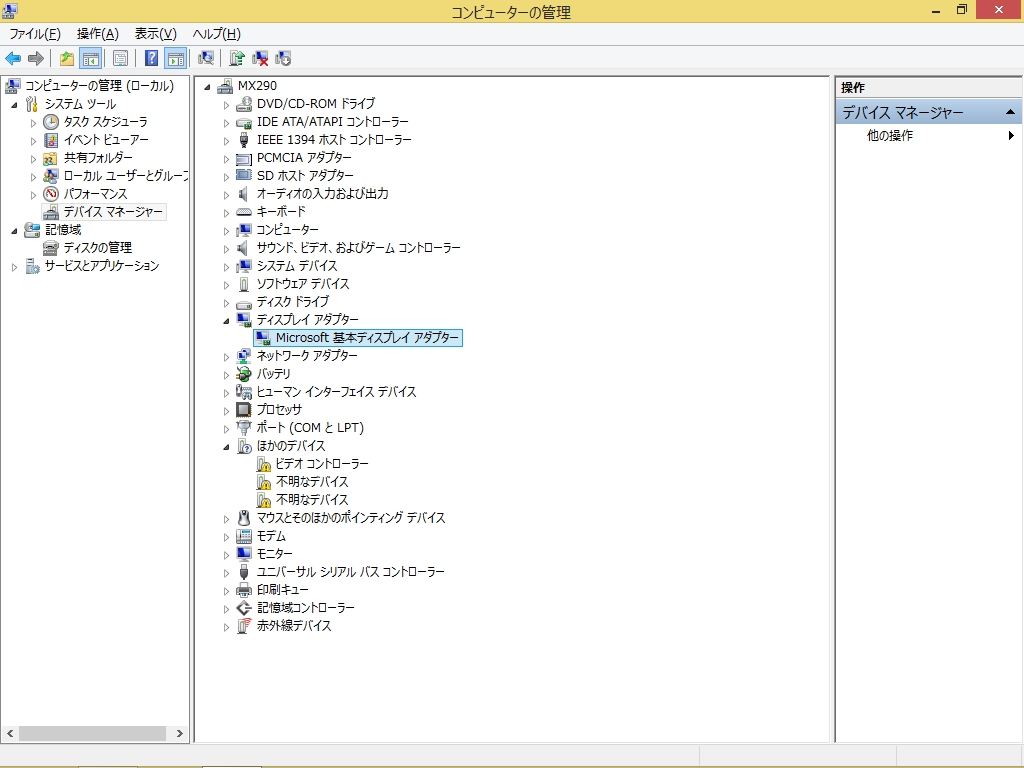The height and width of the screenshot is (768, 1024).
Task: Click the イベント ビューアー icon
Action: click(51, 140)
